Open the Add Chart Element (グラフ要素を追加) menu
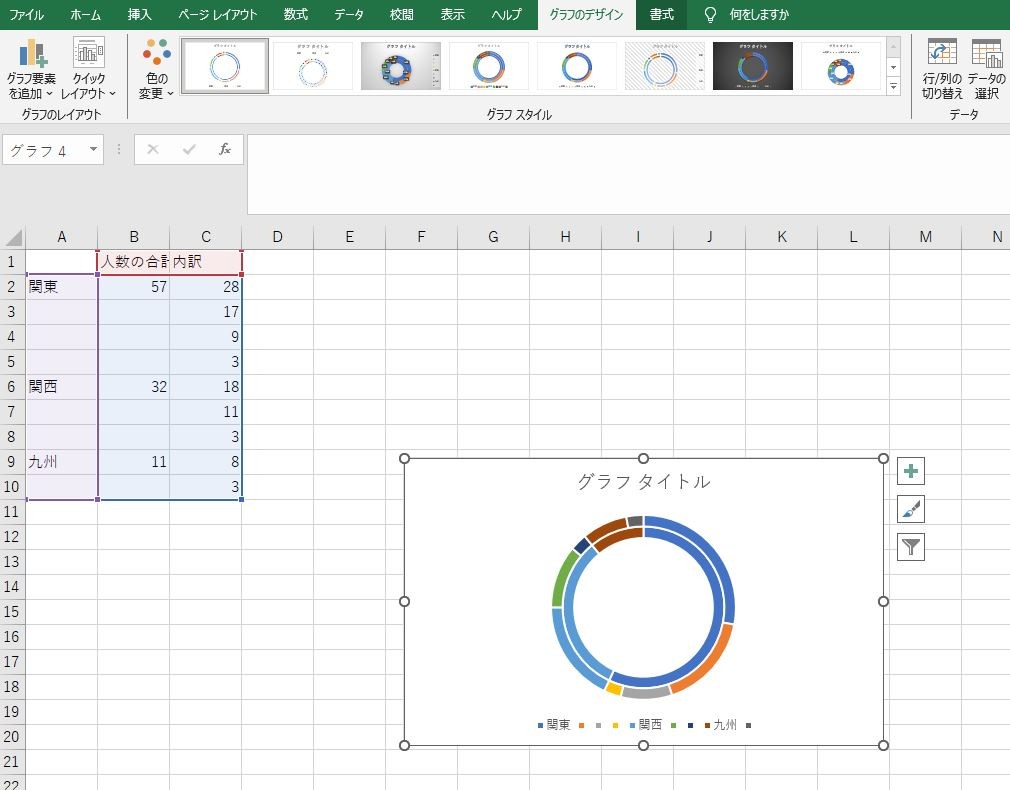Viewport: 1010px width, 790px height. click(x=31, y=68)
